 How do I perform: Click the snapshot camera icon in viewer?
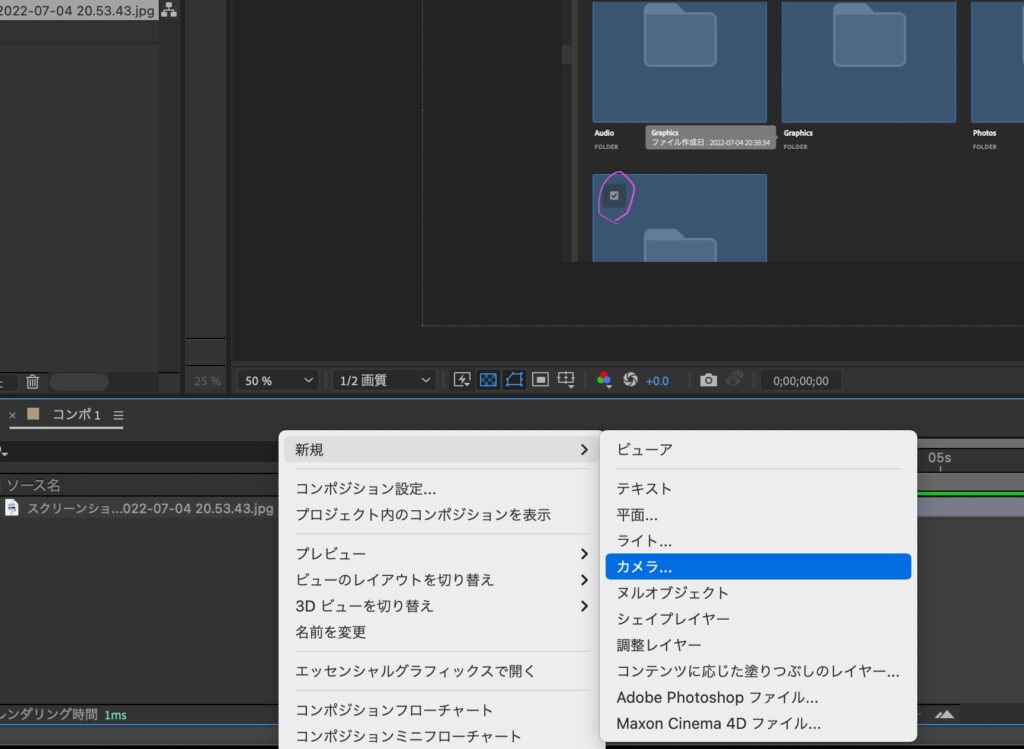pos(708,380)
